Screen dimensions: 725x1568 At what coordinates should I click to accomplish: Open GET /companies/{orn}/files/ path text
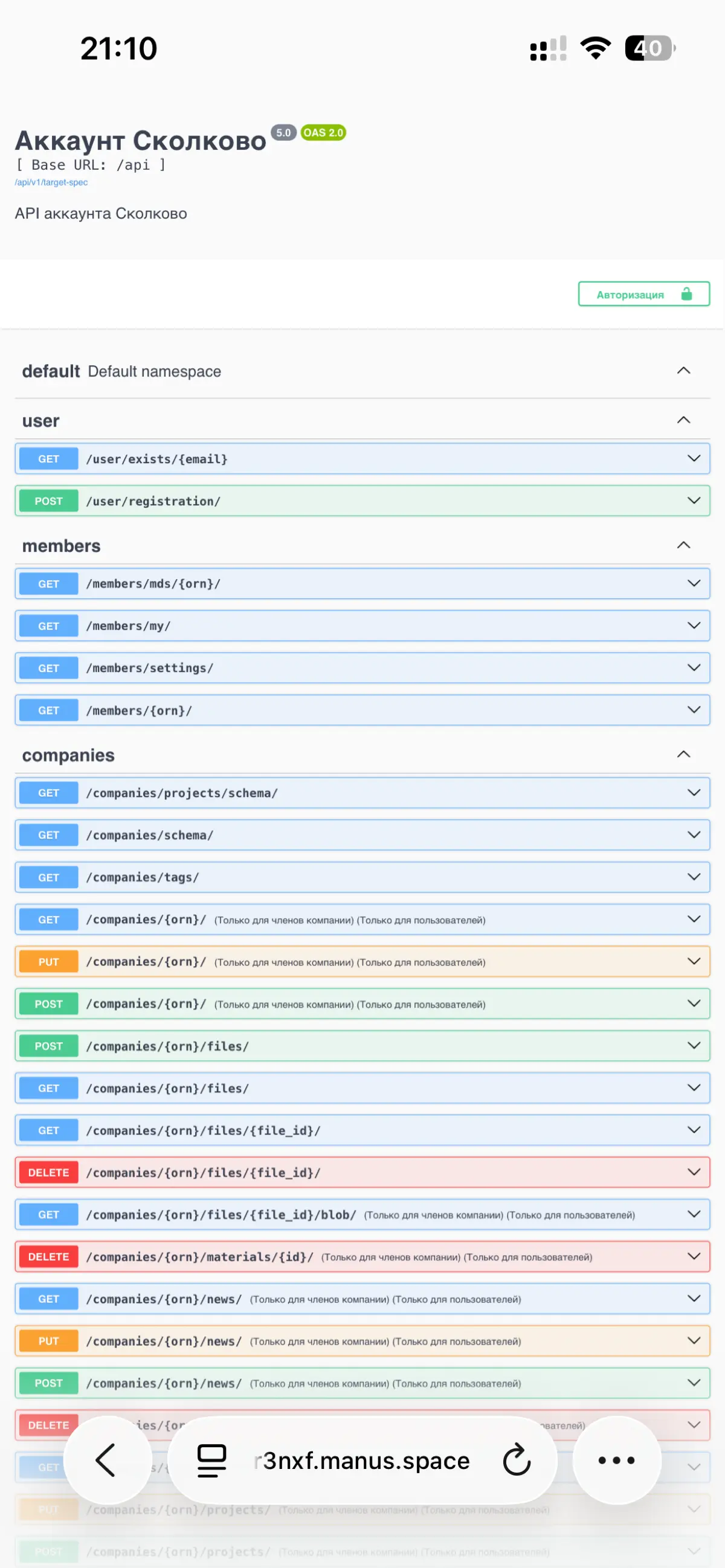167,1089
